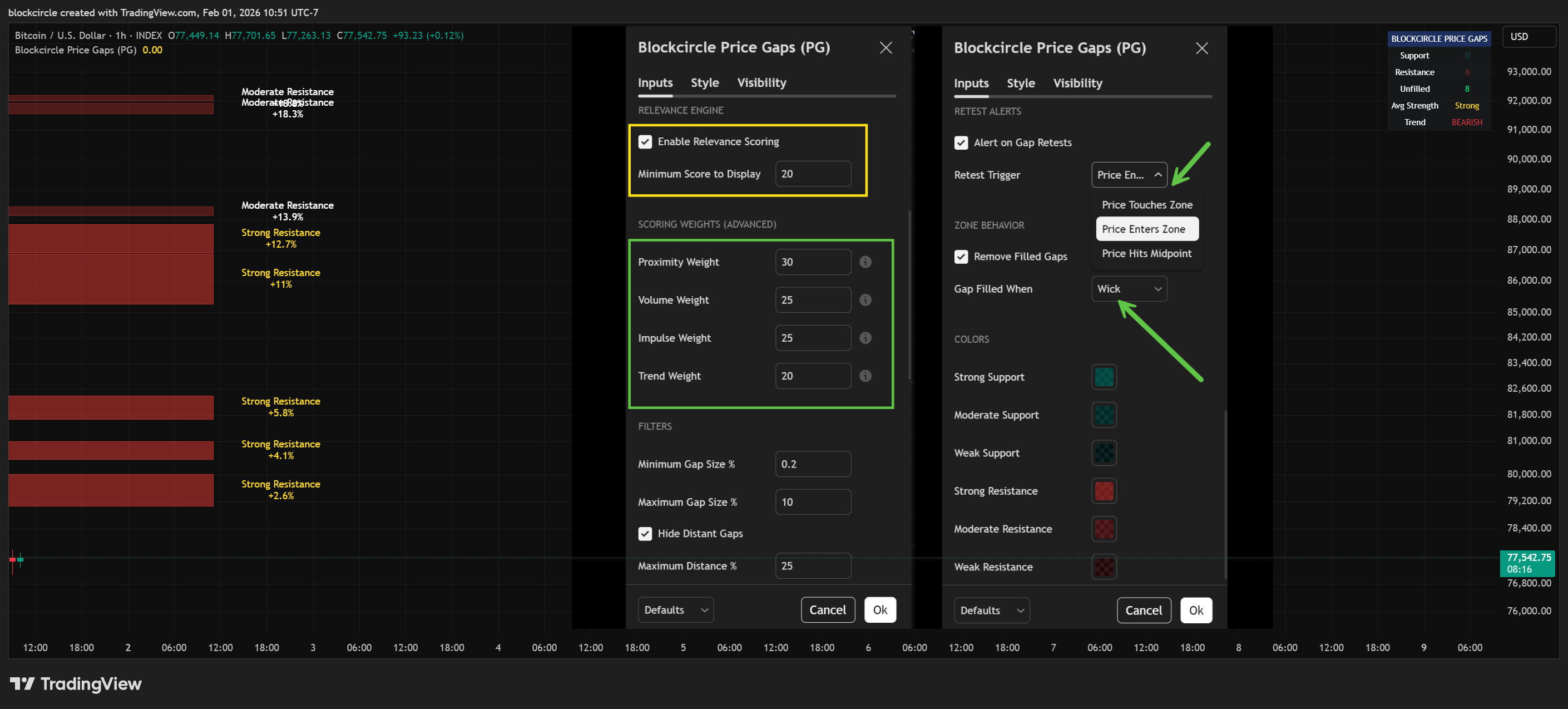Viewport: 1568px width, 709px height.
Task: Close the right Price Gaps settings dialog
Action: tap(1201, 48)
